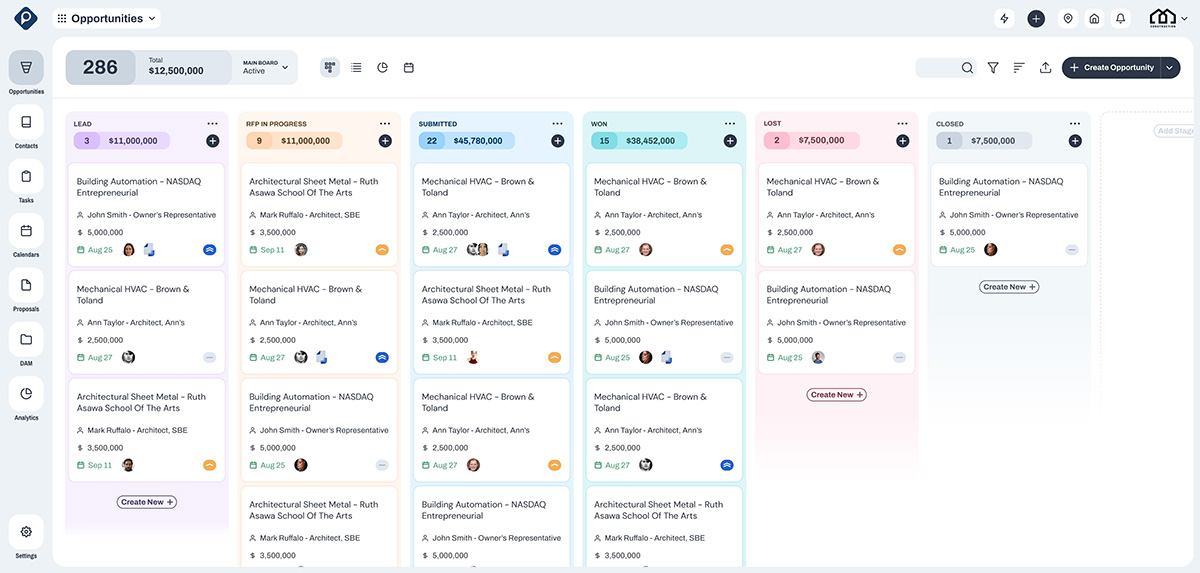Viewport: 1200px width, 573px height.
Task: Open SUBMITTED stage three-dot menu
Action: [557, 124]
